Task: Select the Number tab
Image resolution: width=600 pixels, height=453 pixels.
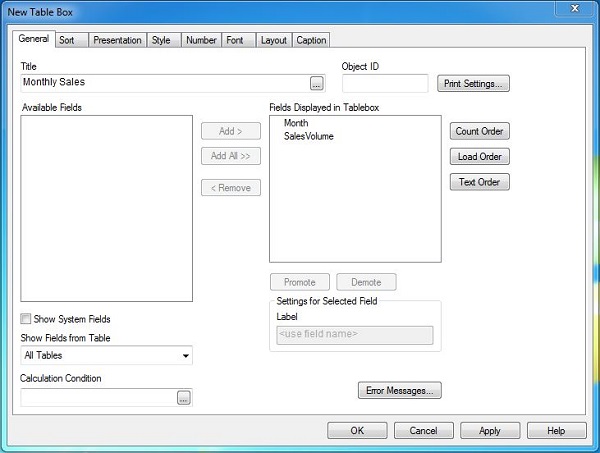Action: [201, 40]
